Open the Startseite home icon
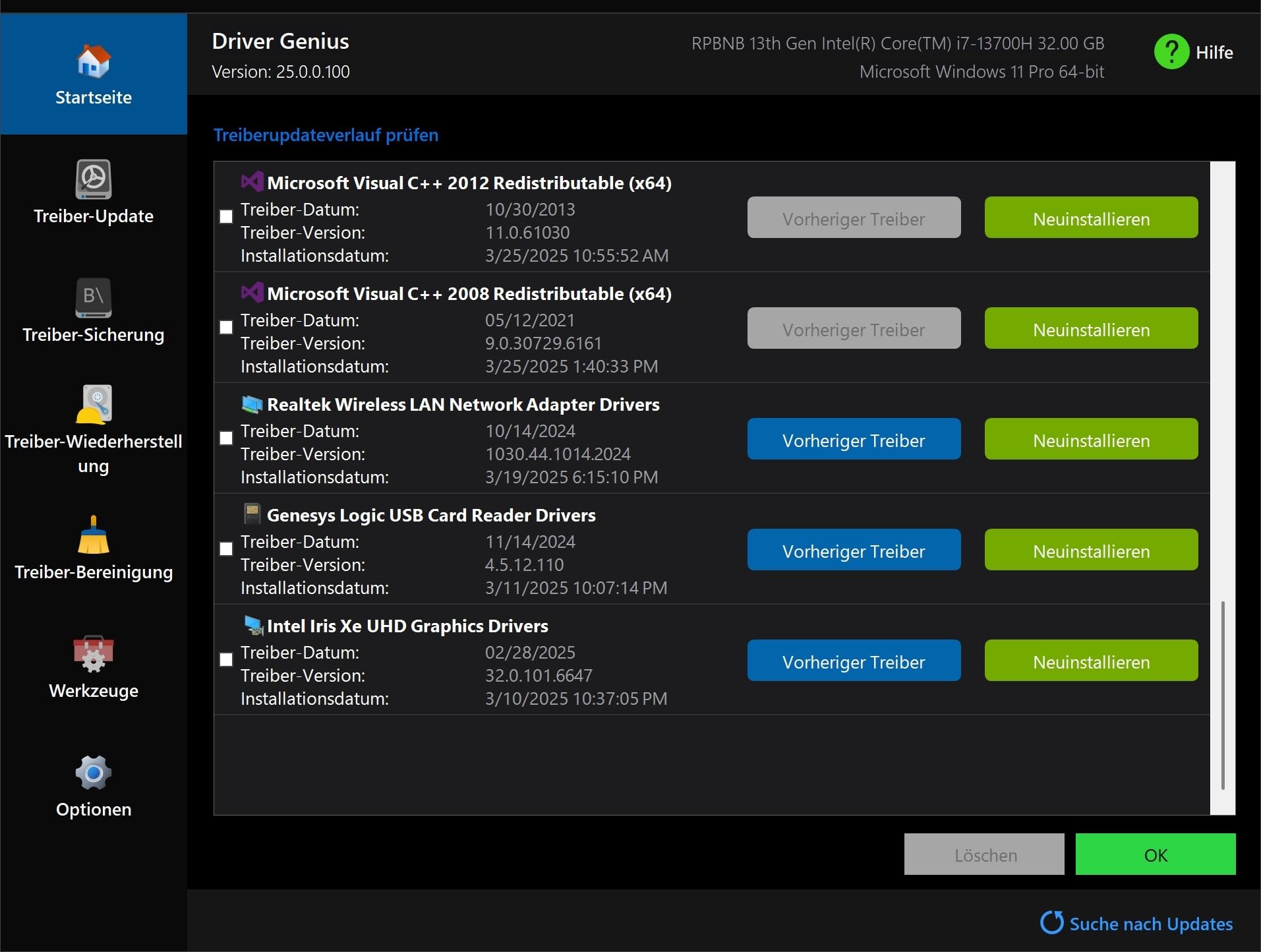The width and height of the screenshot is (1261, 952). (94, 61)
